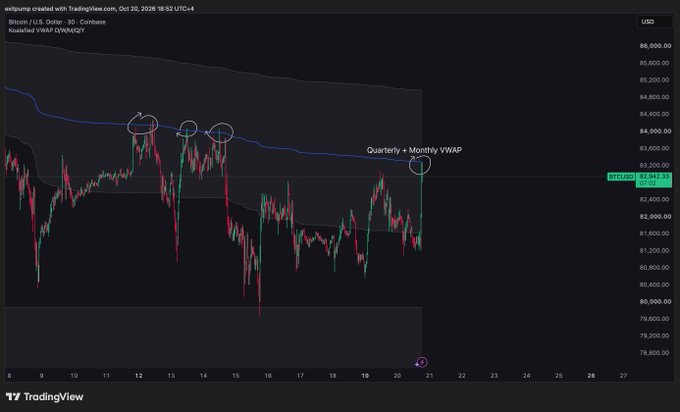Click date 22 on the time axis
Viewport: 680px width, 412px height.
(462, 376)
